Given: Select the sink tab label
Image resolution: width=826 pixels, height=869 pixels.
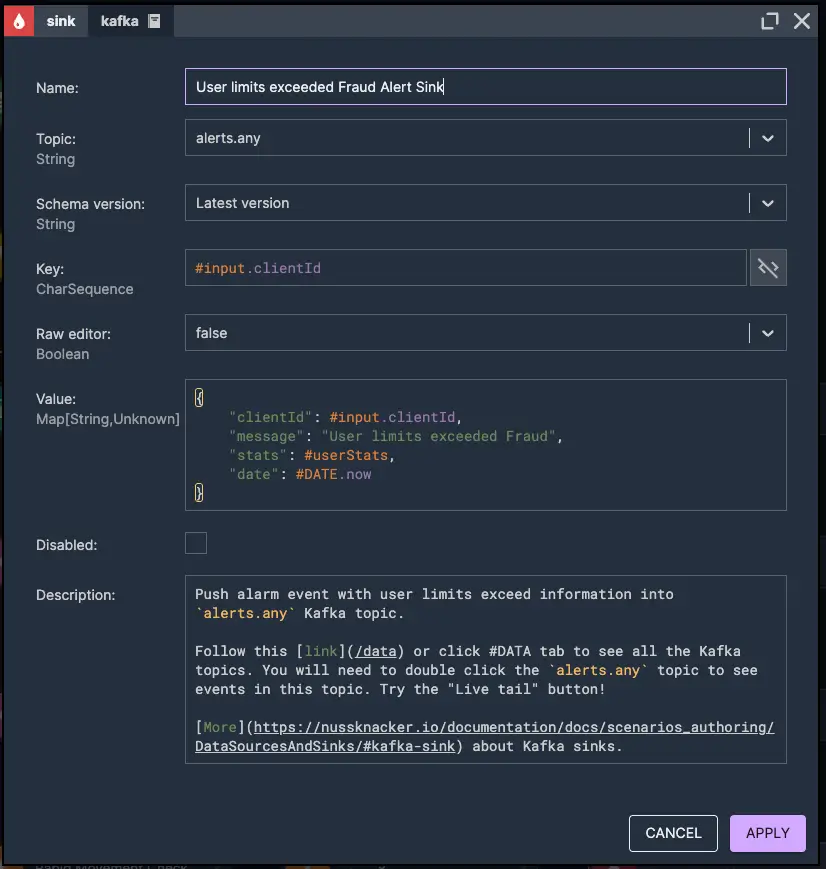Looking at the screenshot, I should [61, 21].
